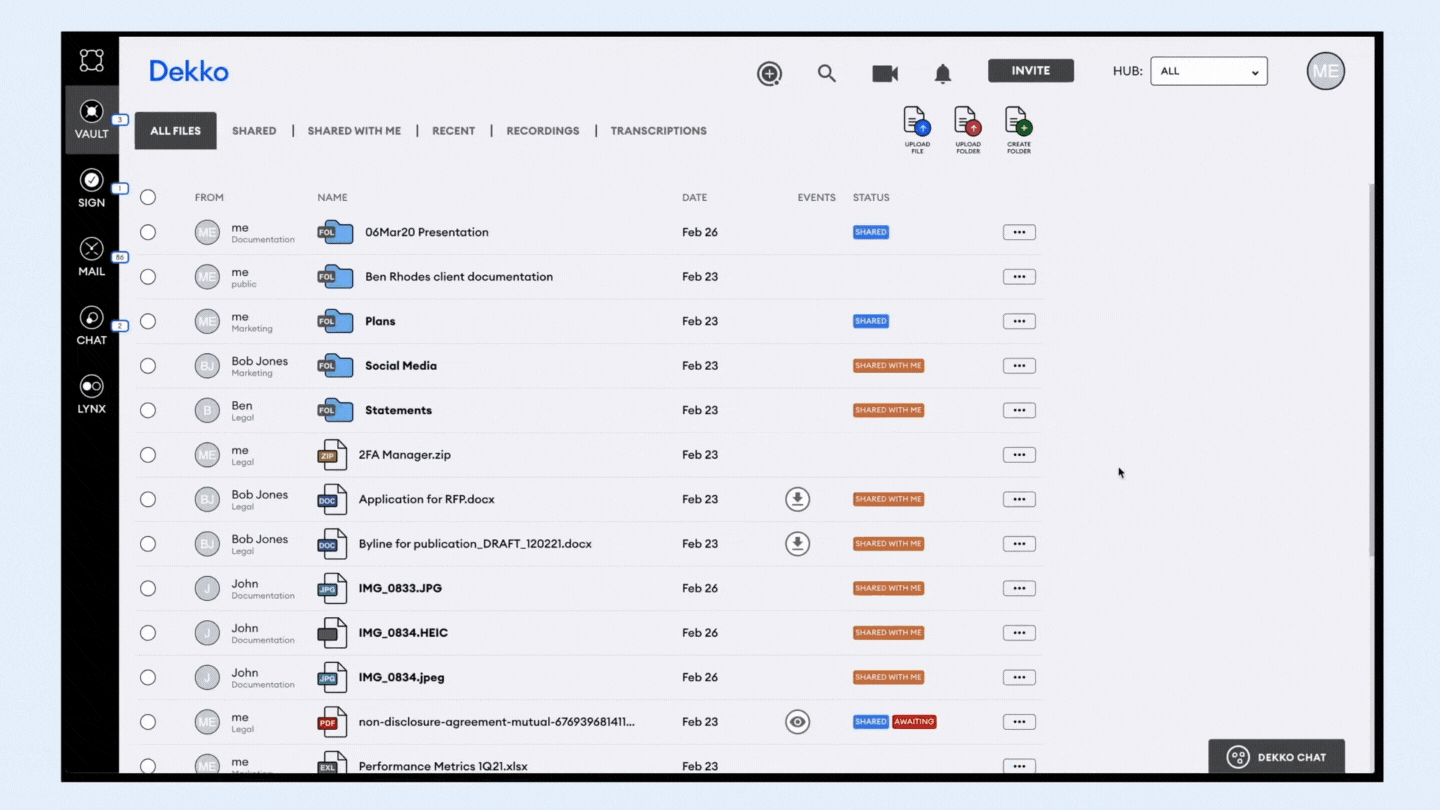Open the Dekko Chat button
Image resolution: width=1440 pixels, height=810 pixels.
pyautogui.click(x=1277, y=757)
